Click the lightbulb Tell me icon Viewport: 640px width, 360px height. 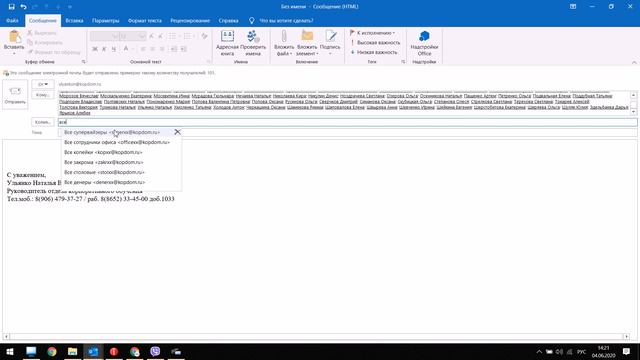251,20
